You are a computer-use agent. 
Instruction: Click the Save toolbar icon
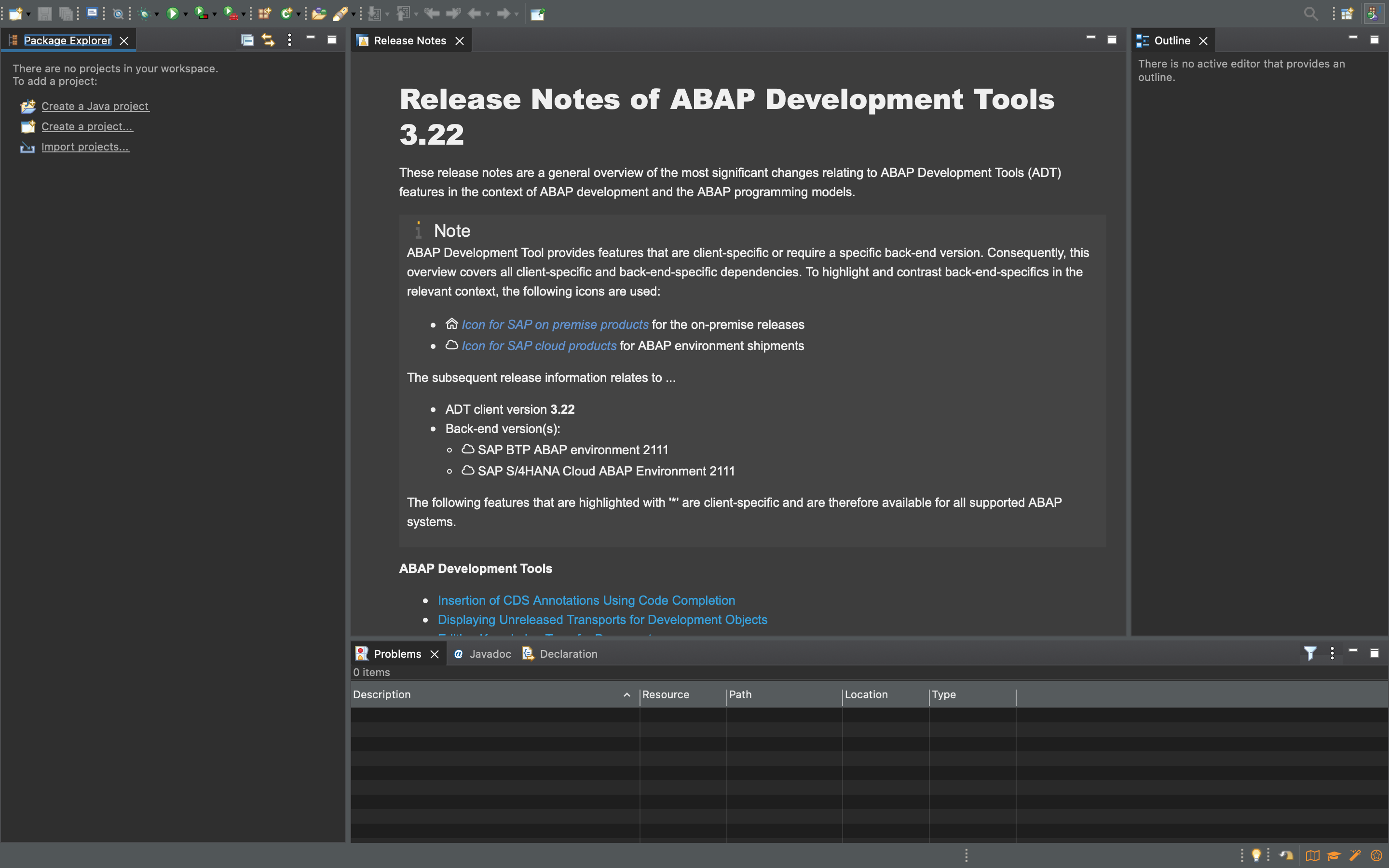coord(44,13)
